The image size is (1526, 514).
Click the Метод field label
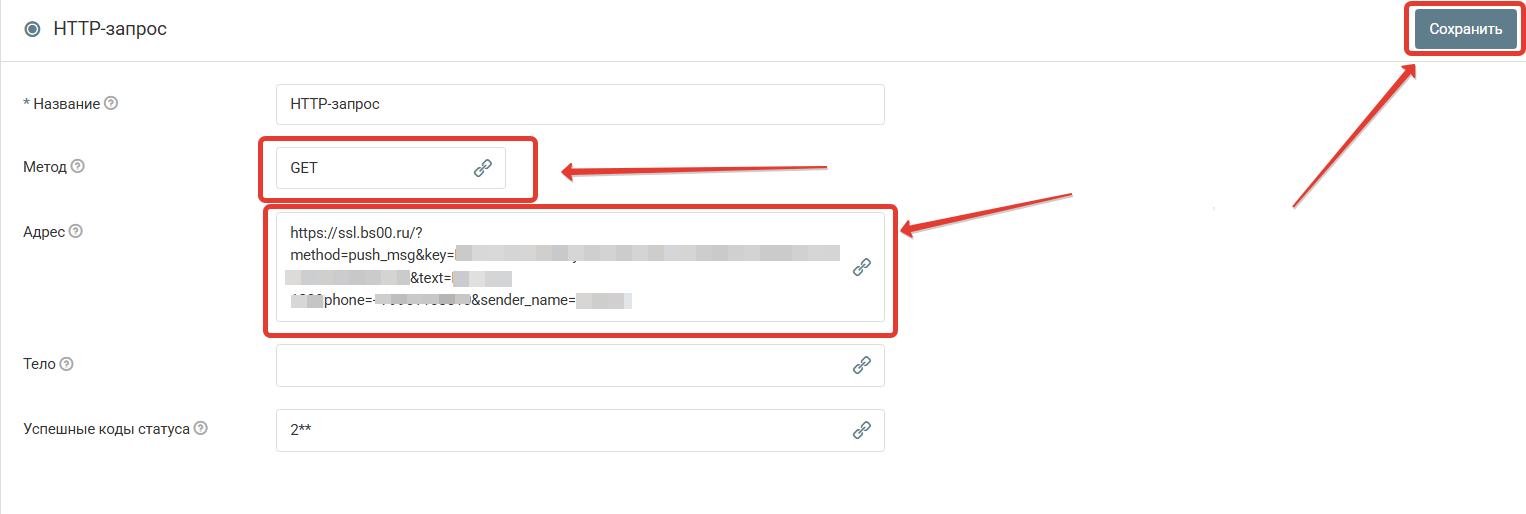(x=45, y=167)
